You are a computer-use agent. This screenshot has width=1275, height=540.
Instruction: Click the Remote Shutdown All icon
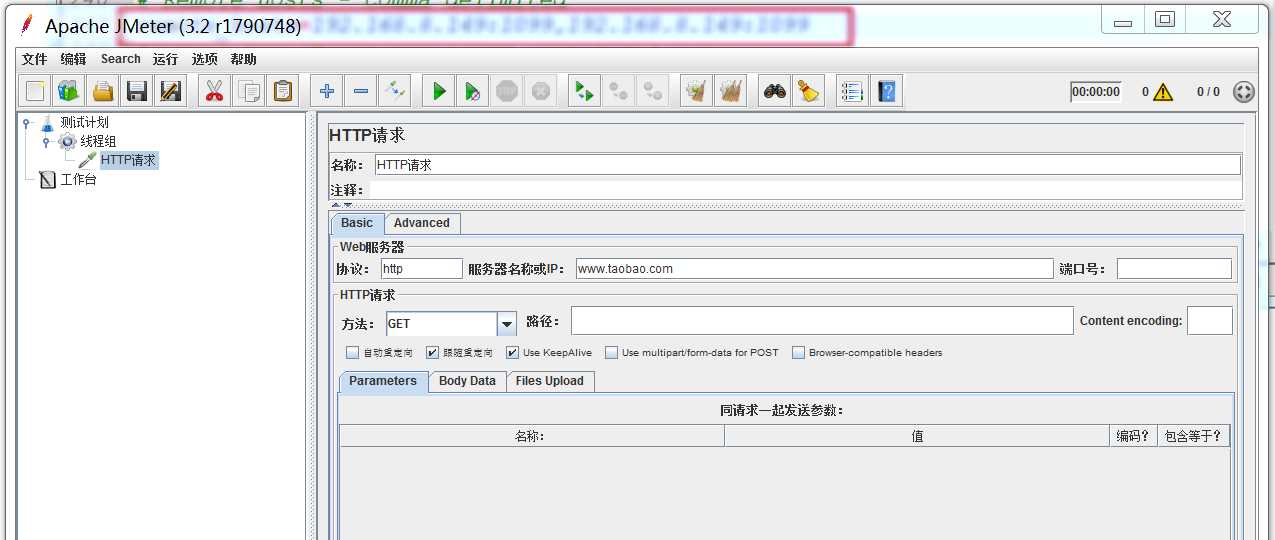coord(653,92)
